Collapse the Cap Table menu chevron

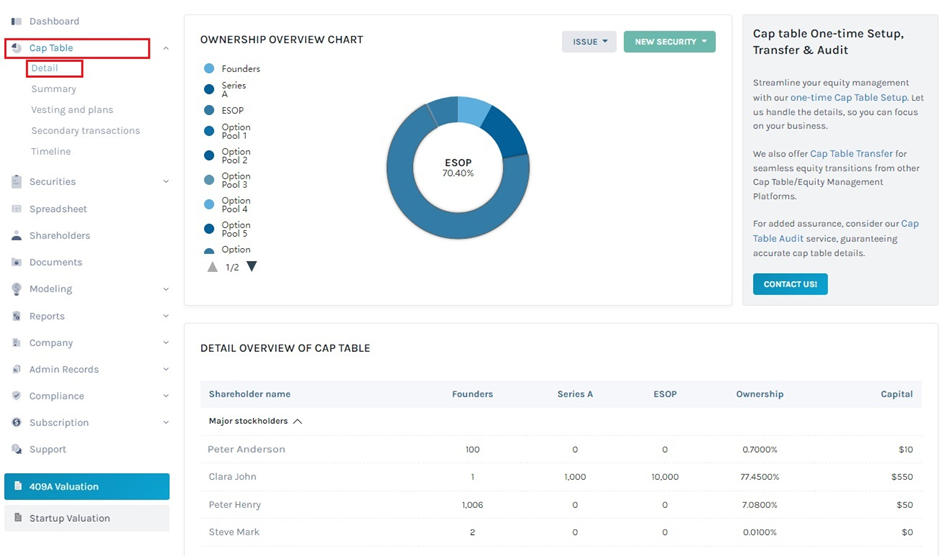[x=166, y=48]
